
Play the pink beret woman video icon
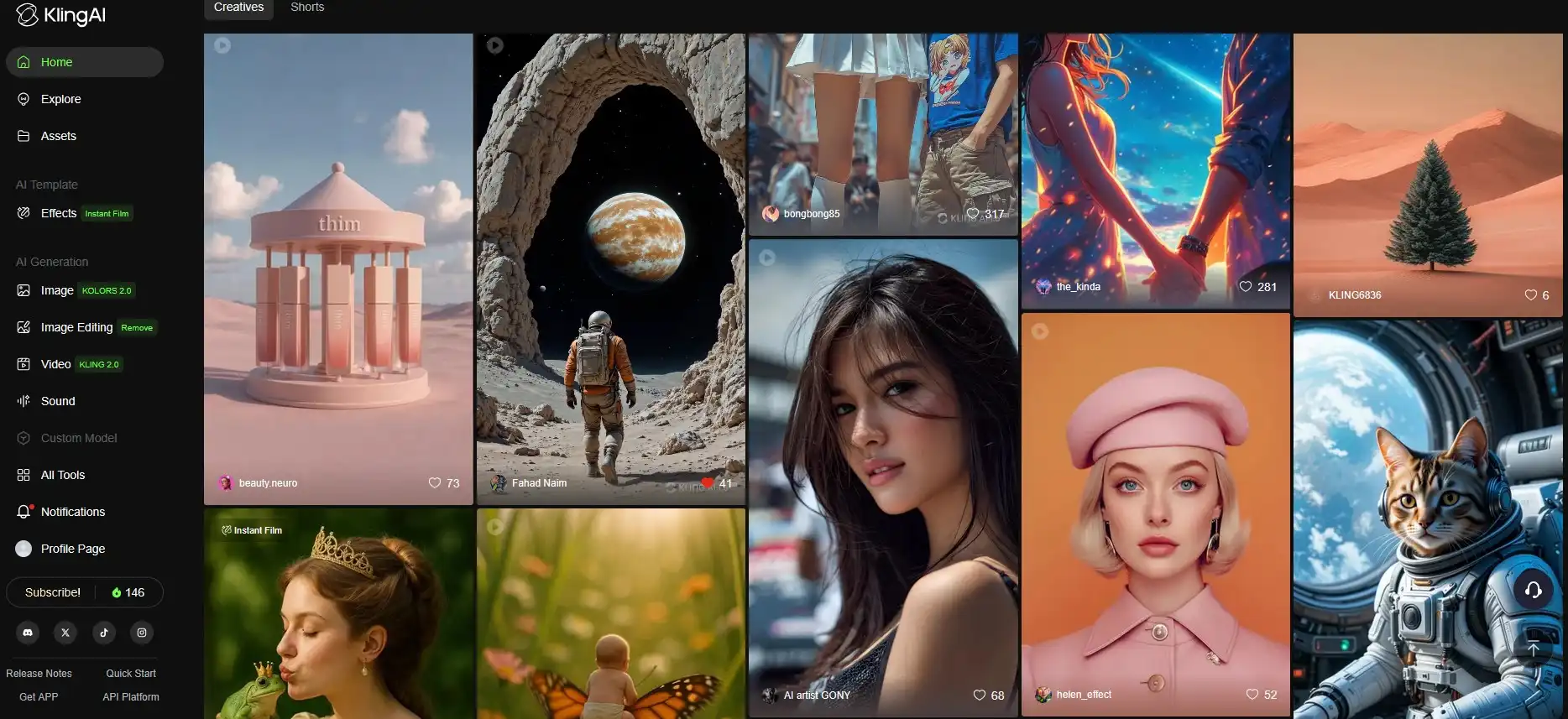[1040, 331]
